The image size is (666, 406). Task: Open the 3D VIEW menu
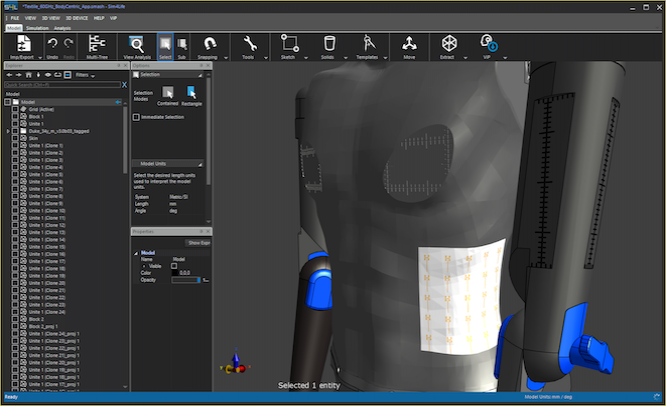(51, 18)
